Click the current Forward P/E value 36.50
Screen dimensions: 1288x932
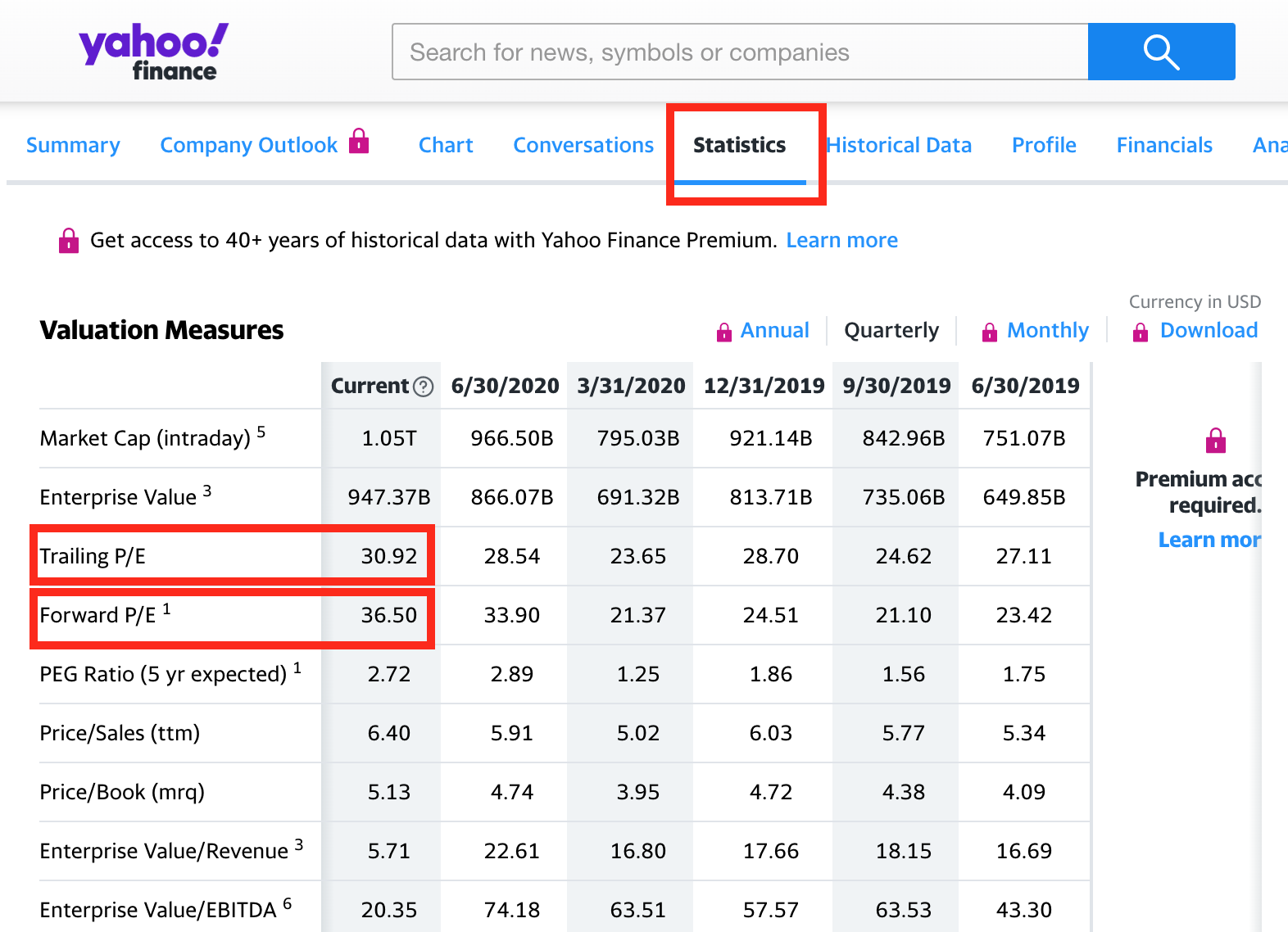point(389,615)
